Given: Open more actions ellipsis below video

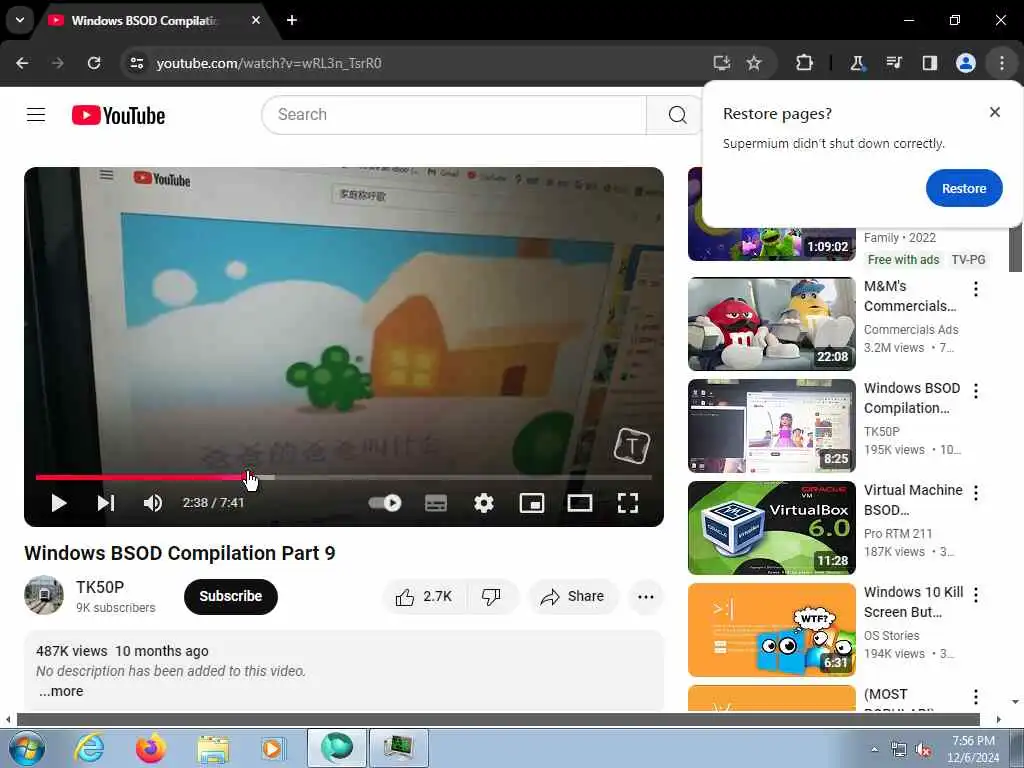Looking at the screenshot, I should click(645, 596).
